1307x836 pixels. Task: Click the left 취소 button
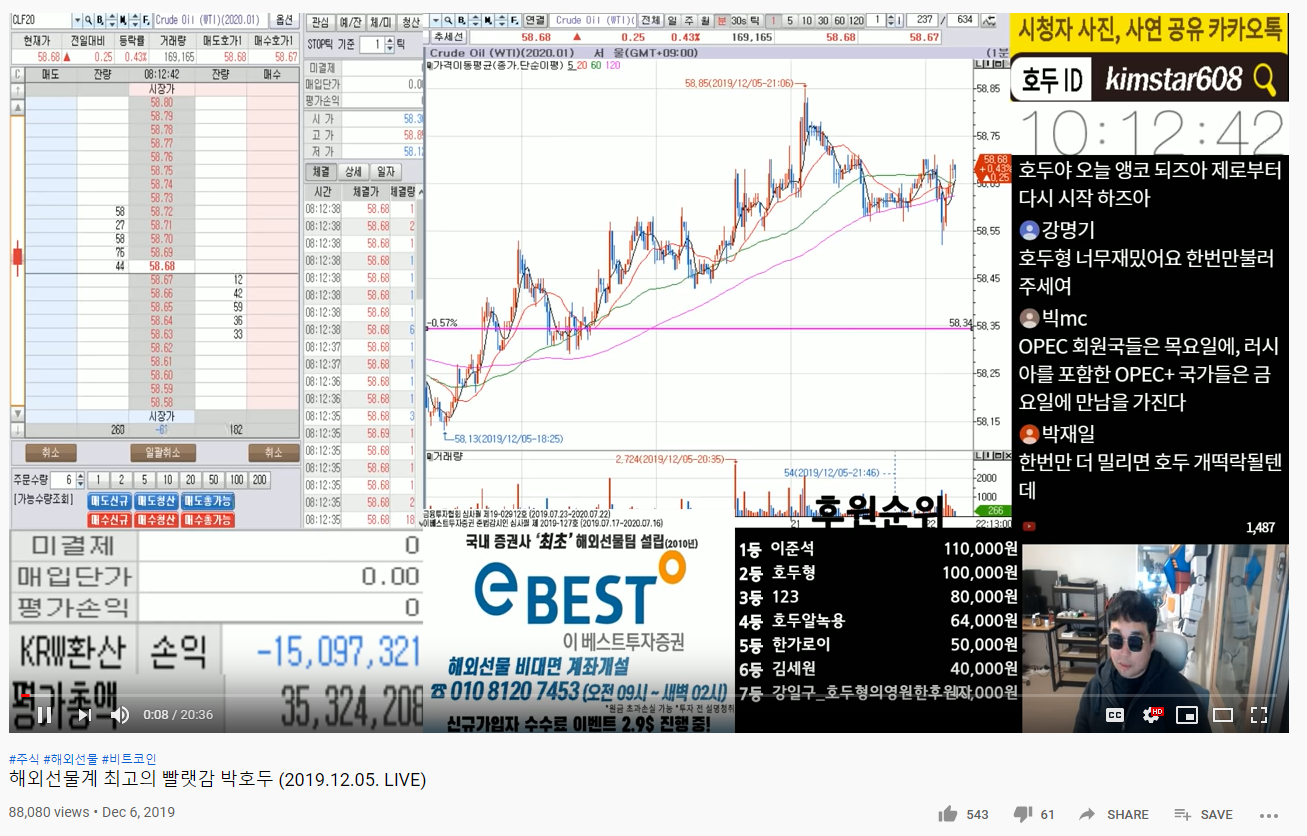[51, 453]
